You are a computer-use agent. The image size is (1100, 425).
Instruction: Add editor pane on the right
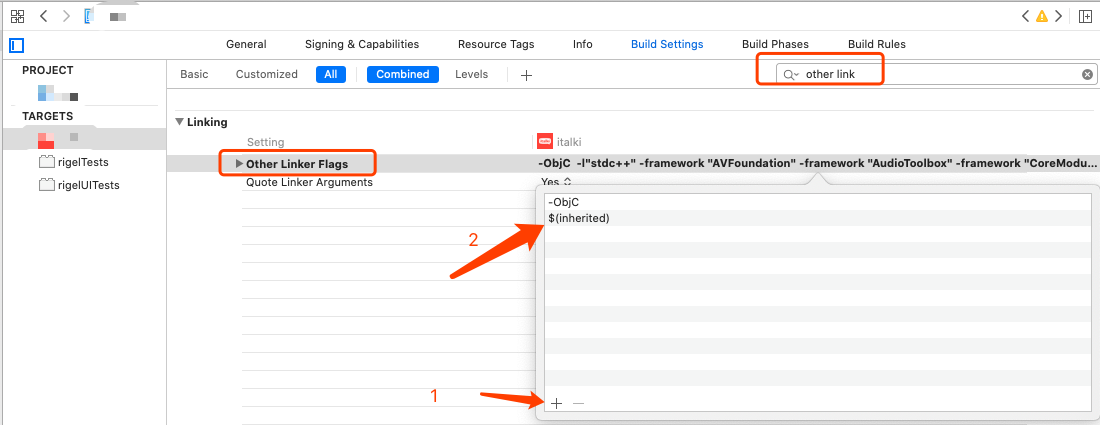[1085, 15]
